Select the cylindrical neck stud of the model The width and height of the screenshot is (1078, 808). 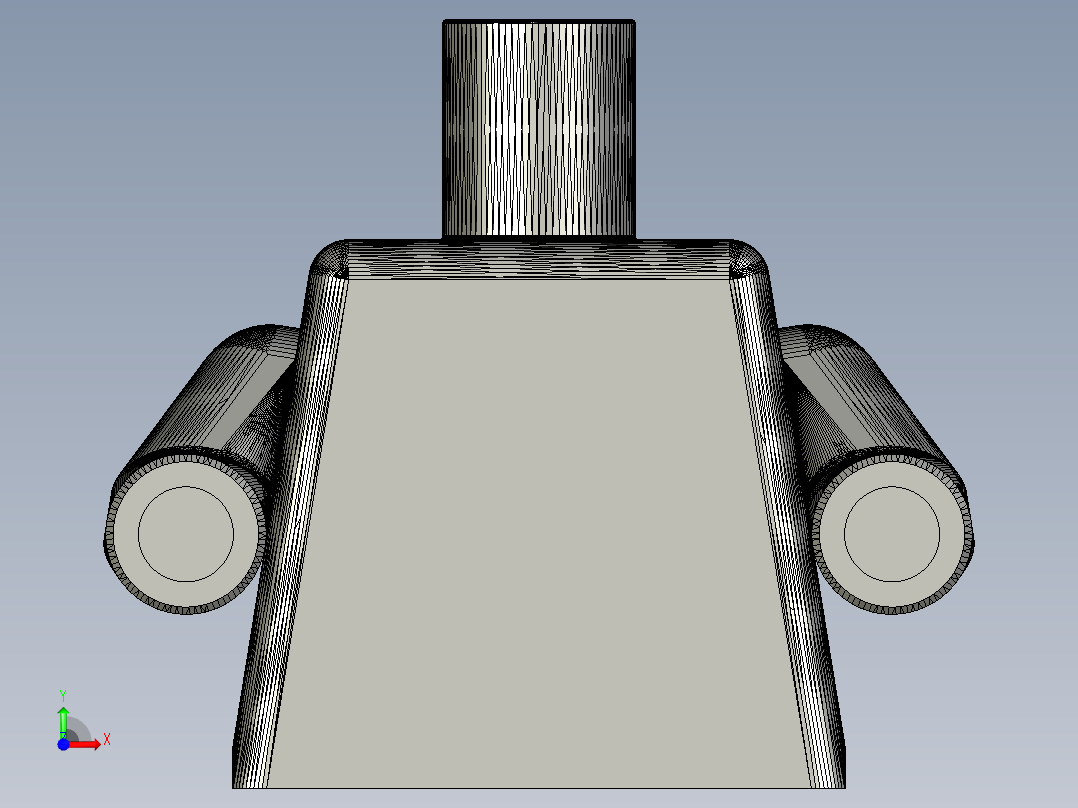click(x=539, y=129)
